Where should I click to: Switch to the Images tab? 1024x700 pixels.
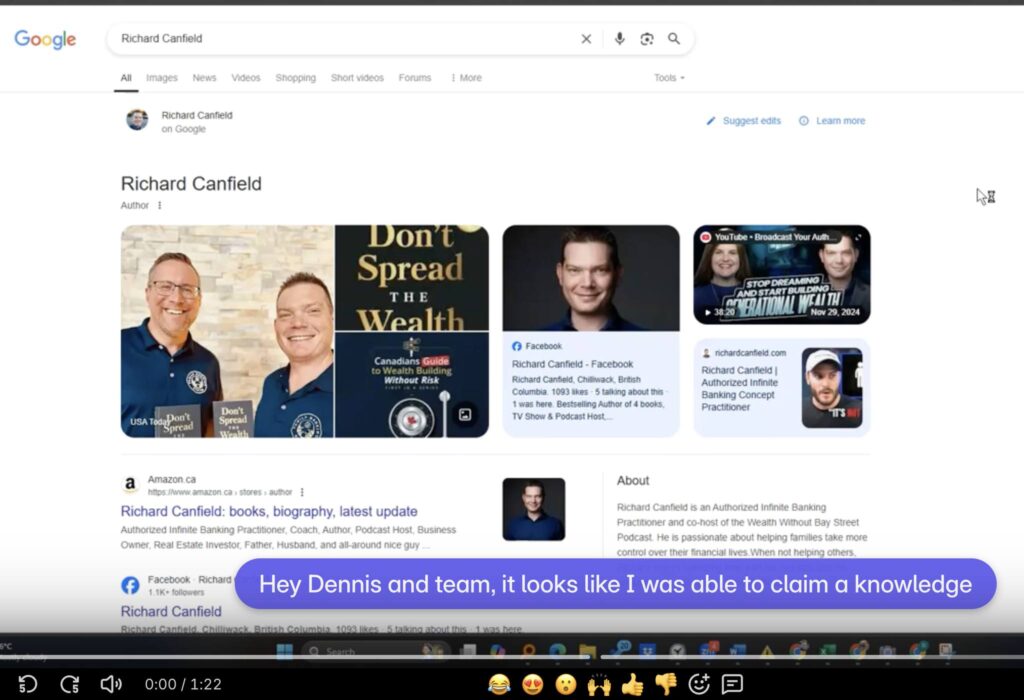[162, 78]
